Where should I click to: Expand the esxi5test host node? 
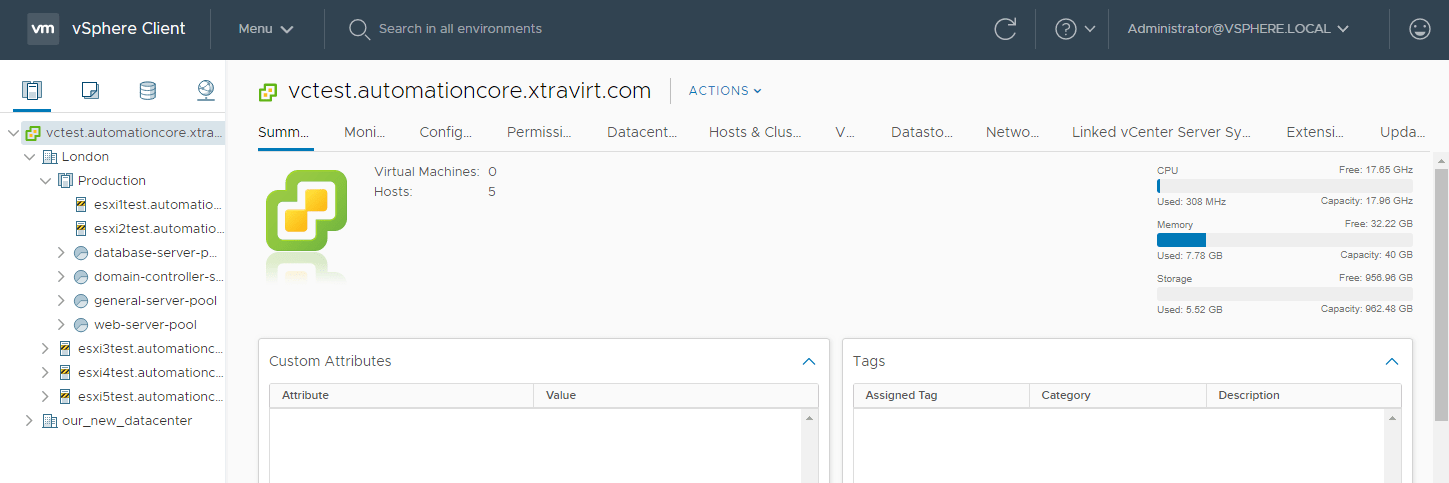45,397
